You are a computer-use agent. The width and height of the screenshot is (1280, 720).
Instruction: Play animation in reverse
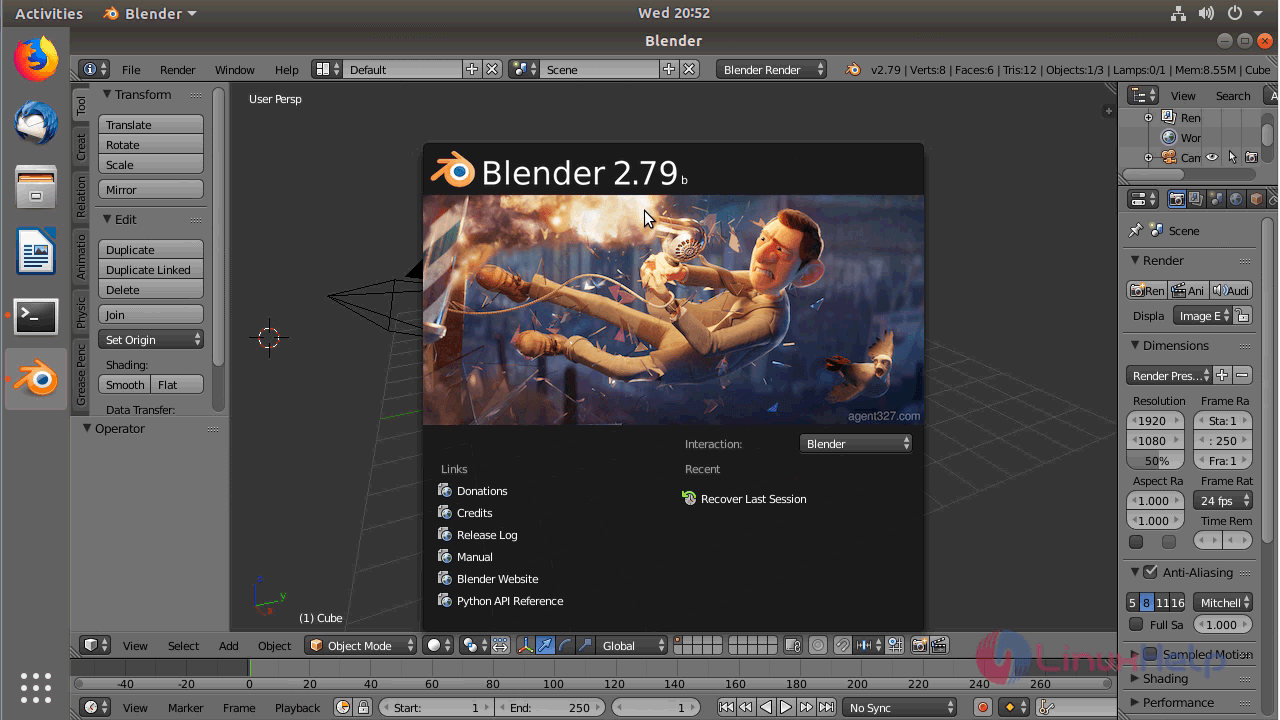pos(765,707)
